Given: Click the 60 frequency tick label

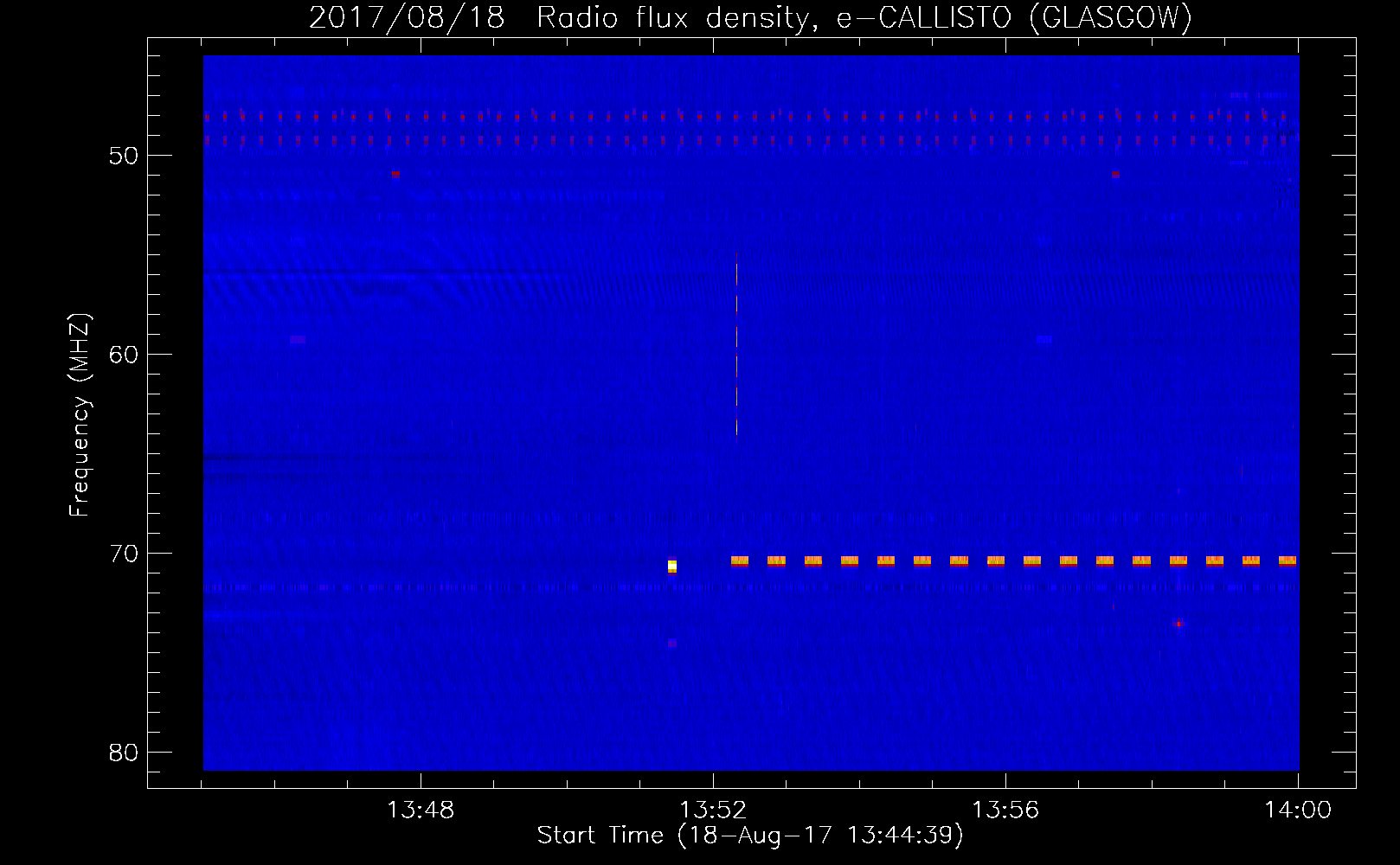Looking at the screenshot, I should pos(124,355).
